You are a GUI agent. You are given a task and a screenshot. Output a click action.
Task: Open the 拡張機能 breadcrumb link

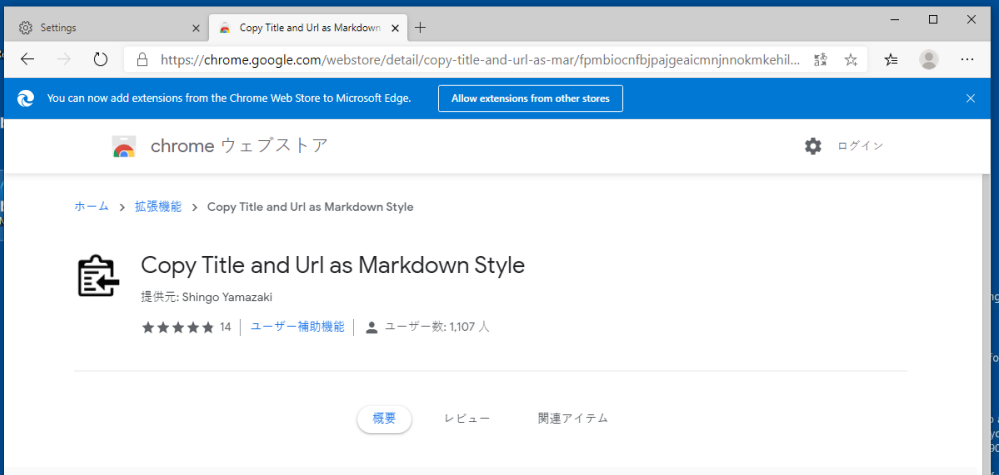[158, 207]
